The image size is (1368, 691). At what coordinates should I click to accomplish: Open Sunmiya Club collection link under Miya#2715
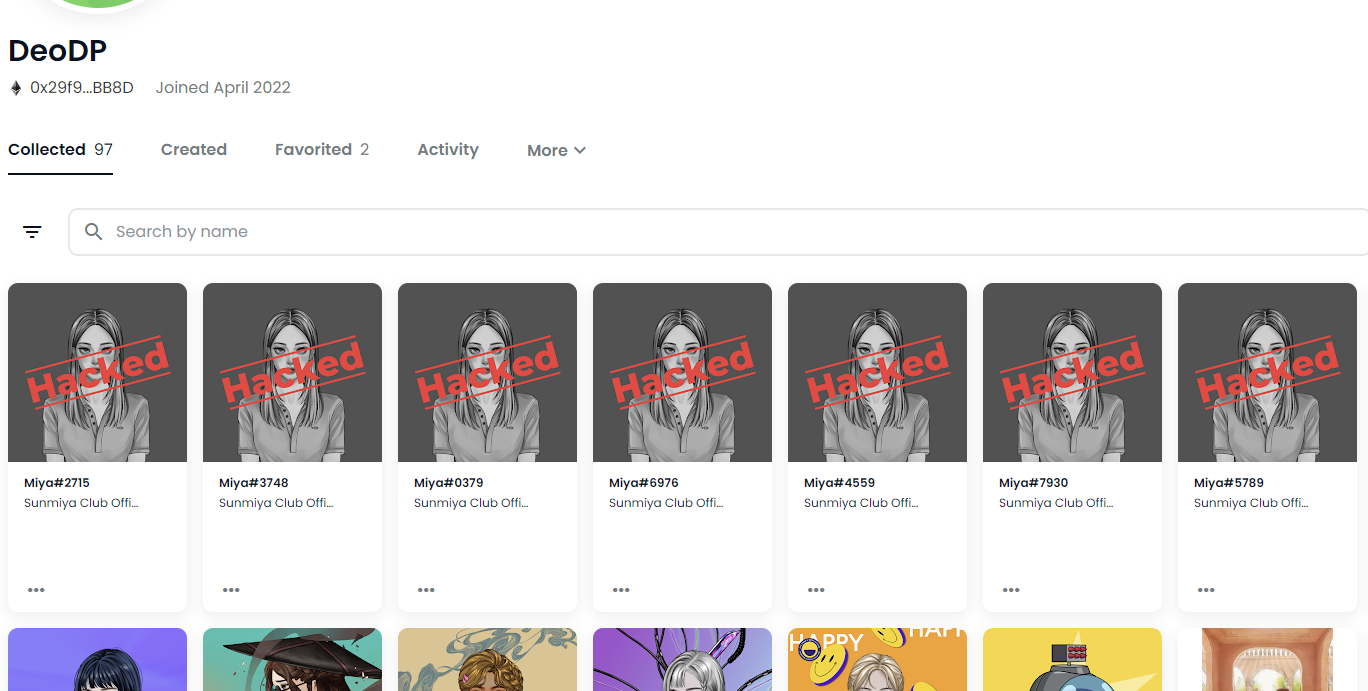pyautogui.click(x=81, y=503)
